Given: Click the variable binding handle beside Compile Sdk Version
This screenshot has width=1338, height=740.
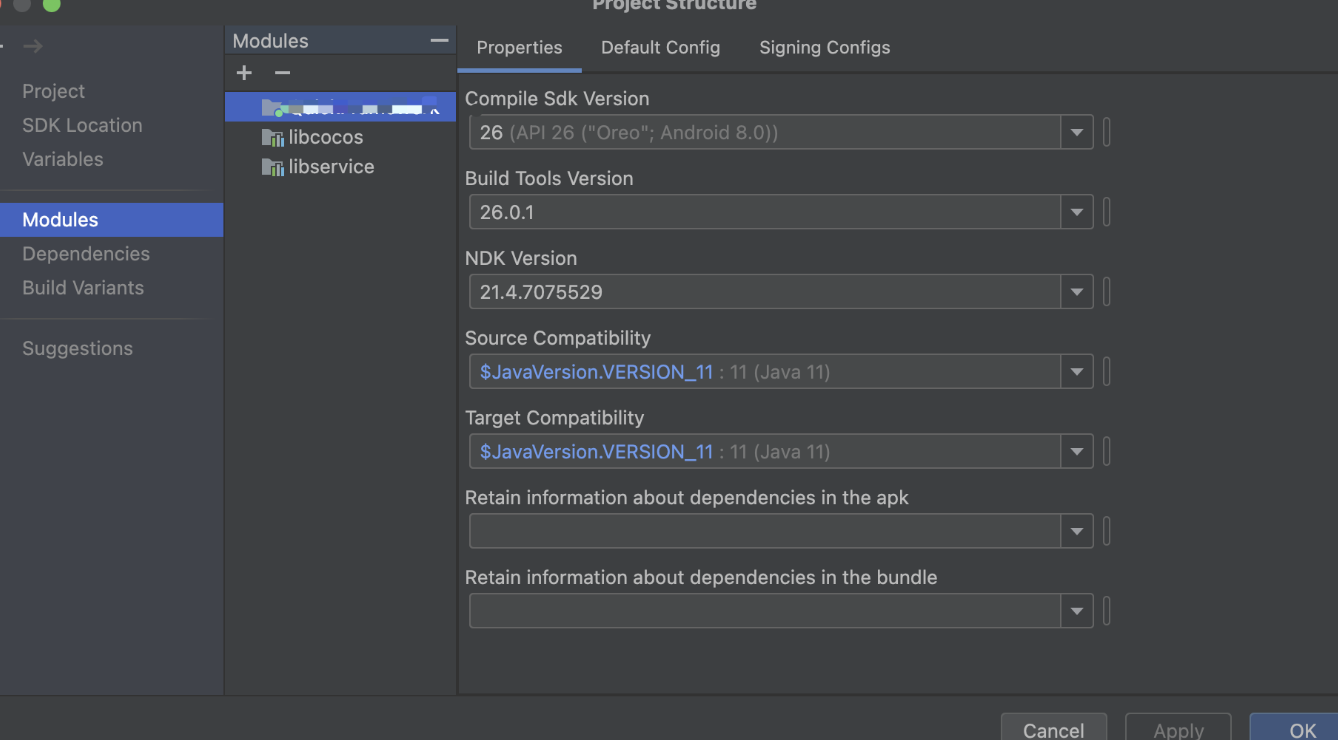Looking at the screenshot, I should click(1107, 132).
